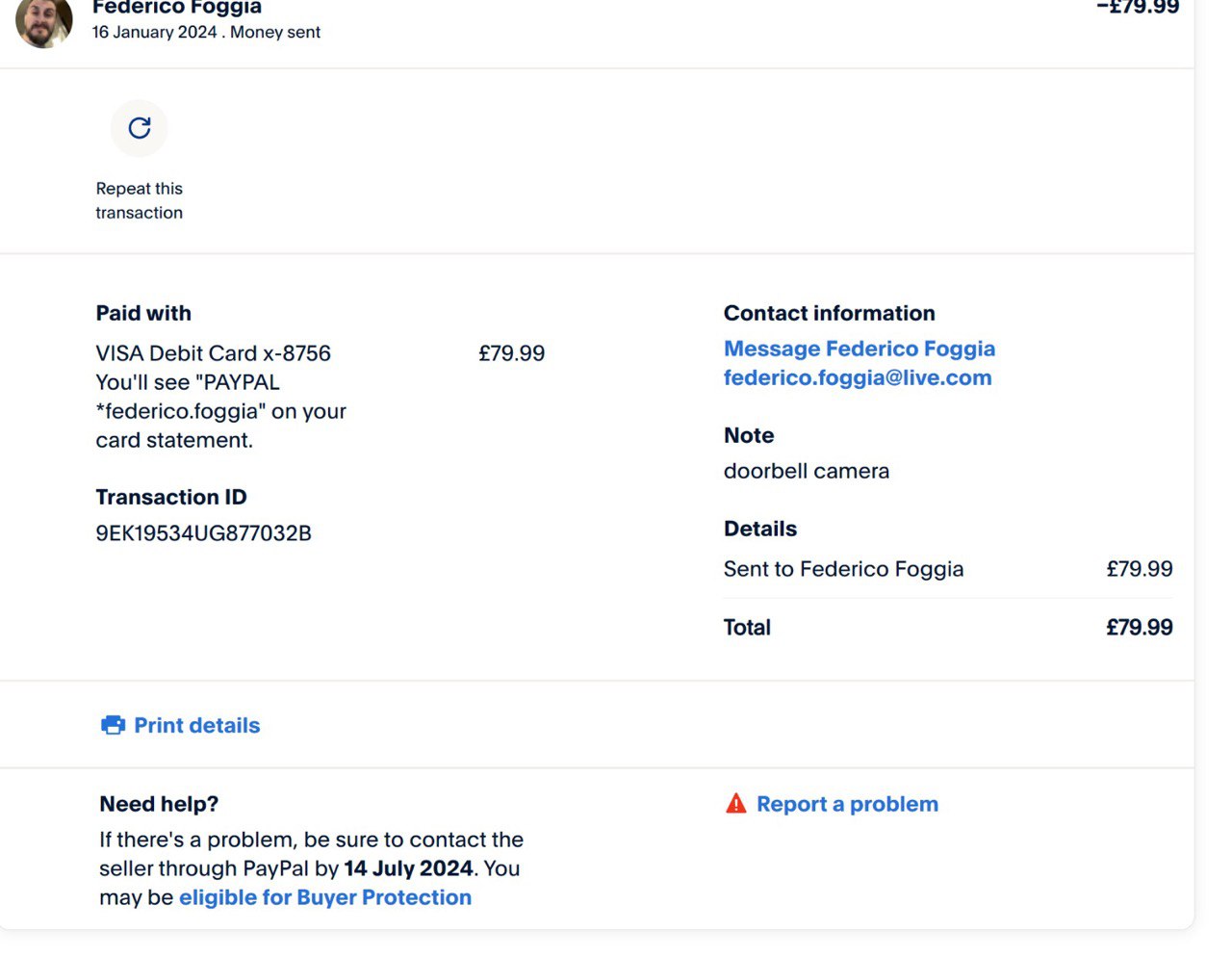Click the Sent to Federico Foggia line
This screenshot has height=957, width=1232.
[x=842, y=569]
